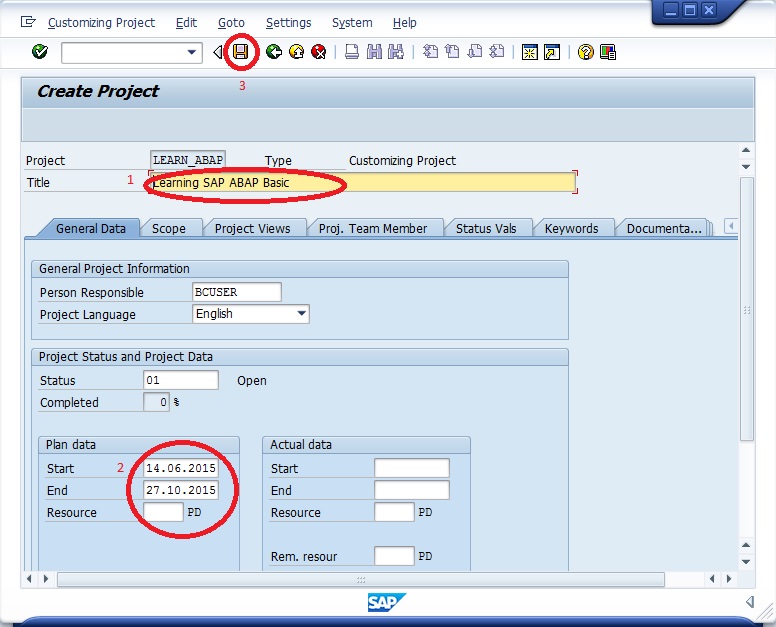Click the Find binoculars icon

point(374,51)
